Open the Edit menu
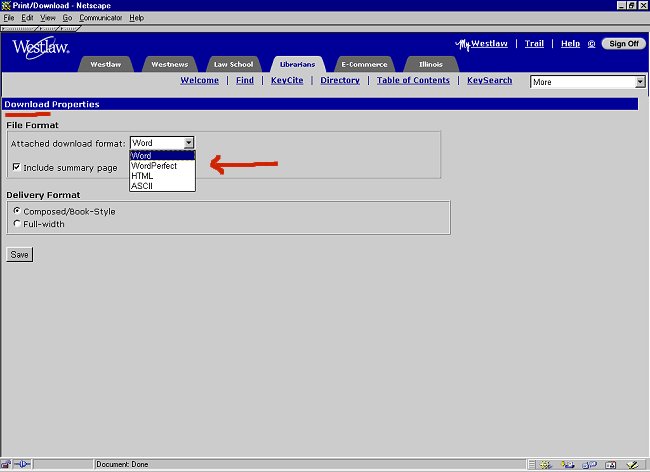The height and width of the screenshot is (472, 650). [x=27, y=18]
